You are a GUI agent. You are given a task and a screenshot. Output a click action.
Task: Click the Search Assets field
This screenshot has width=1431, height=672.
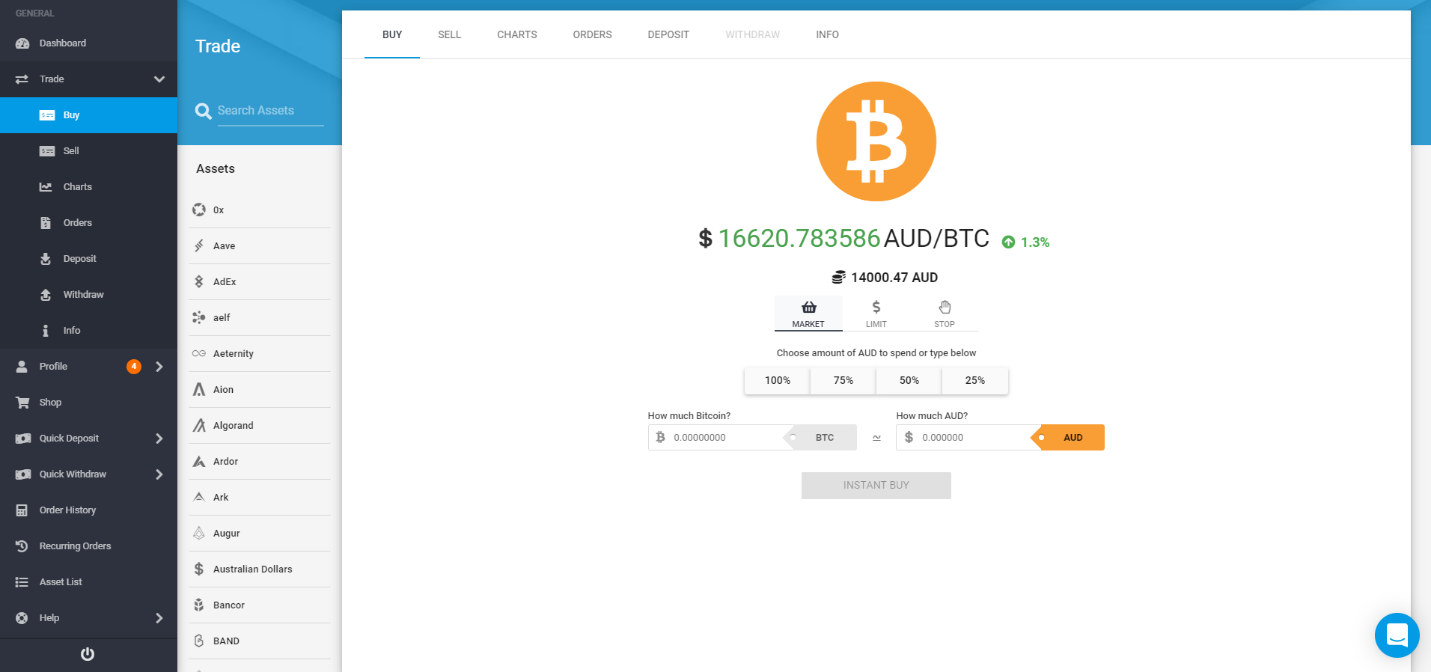click(270, 111)
